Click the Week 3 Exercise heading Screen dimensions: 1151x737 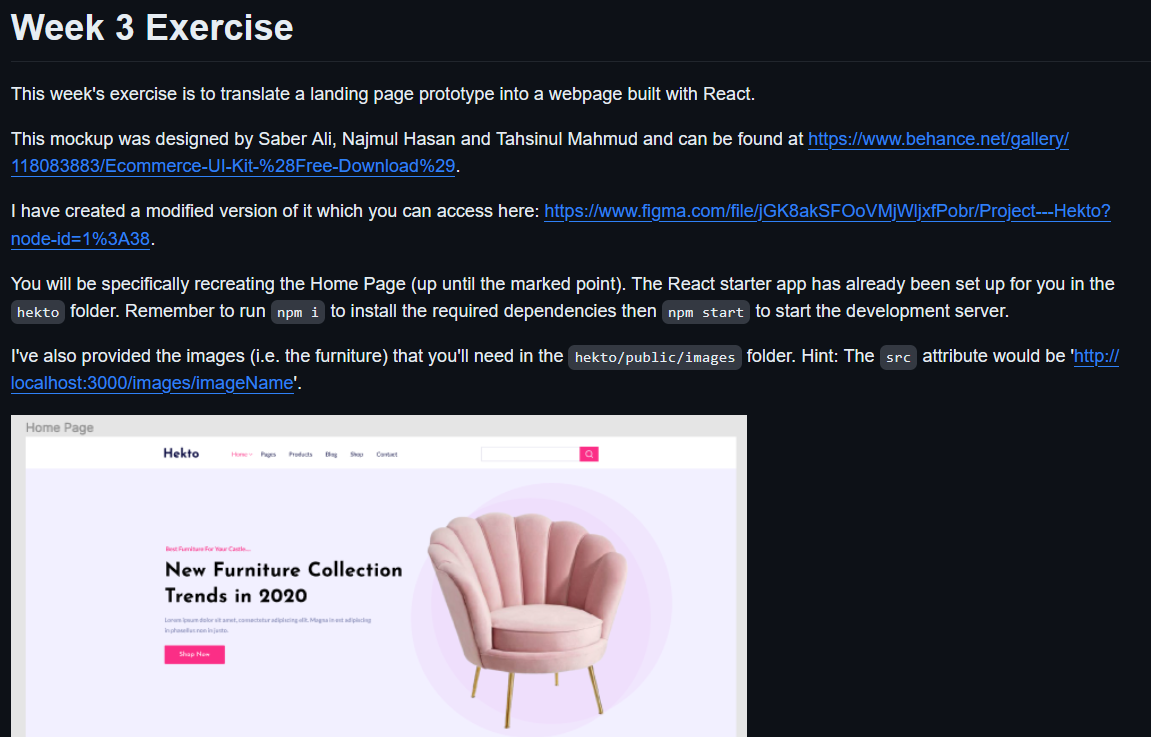pos(152,28)
